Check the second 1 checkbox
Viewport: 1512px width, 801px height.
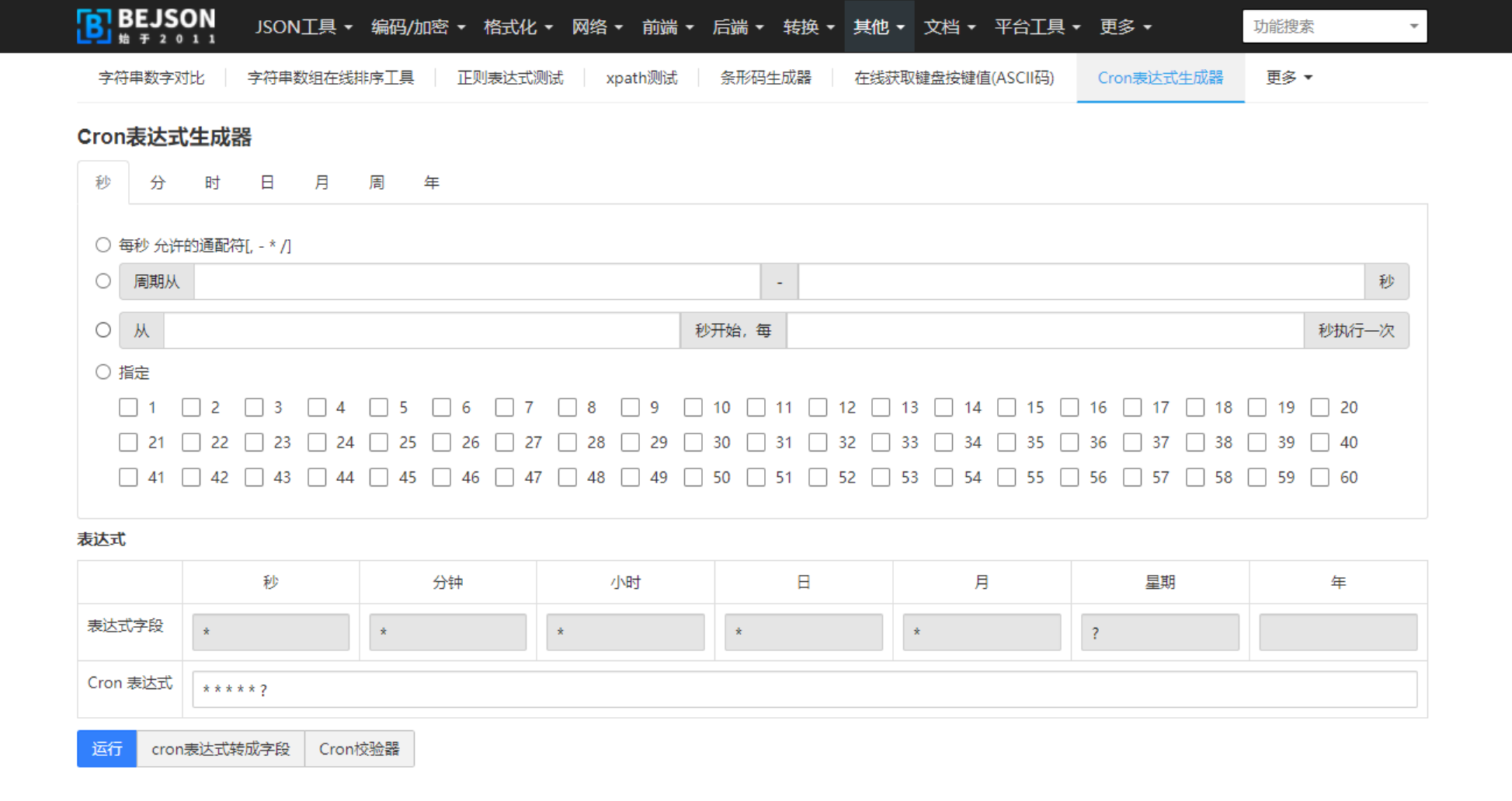tap(128, 407)
